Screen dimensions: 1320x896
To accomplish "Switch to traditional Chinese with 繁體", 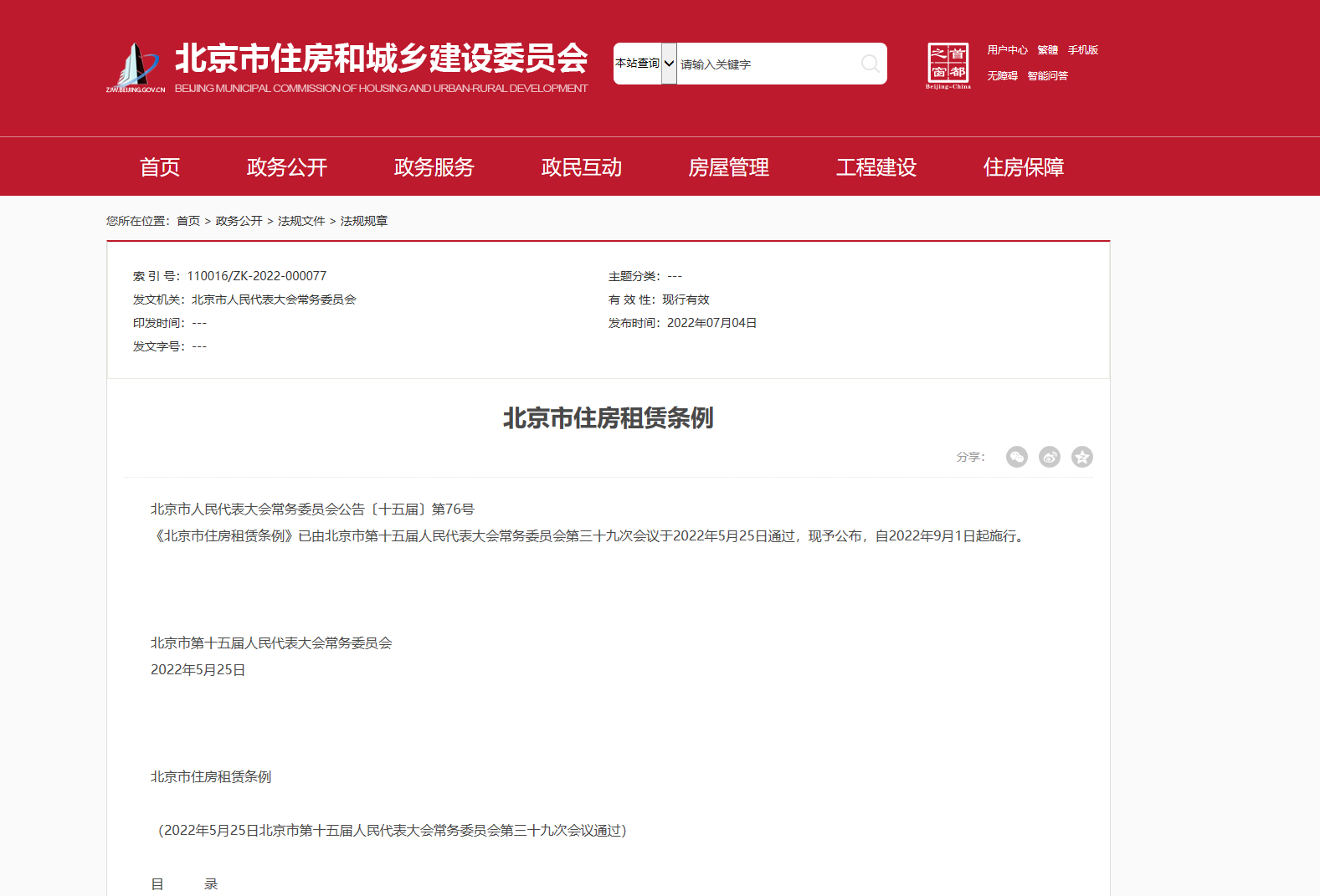I will pos(1047,50).
